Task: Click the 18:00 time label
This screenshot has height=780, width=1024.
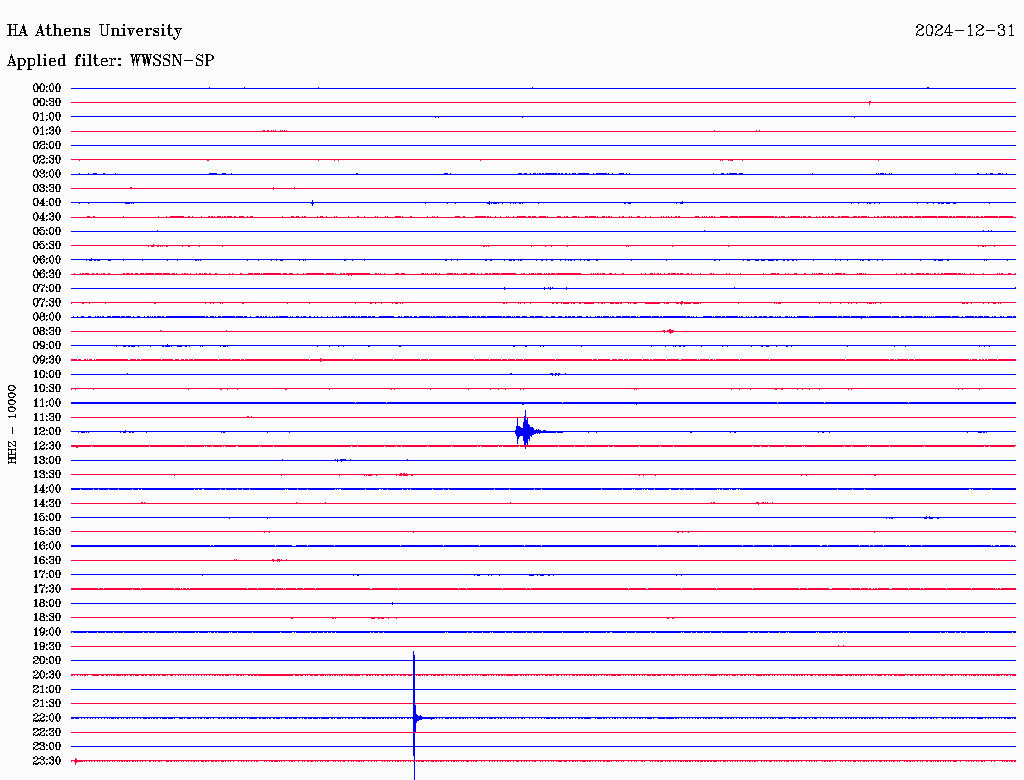Action: click(x=47, y=604)
